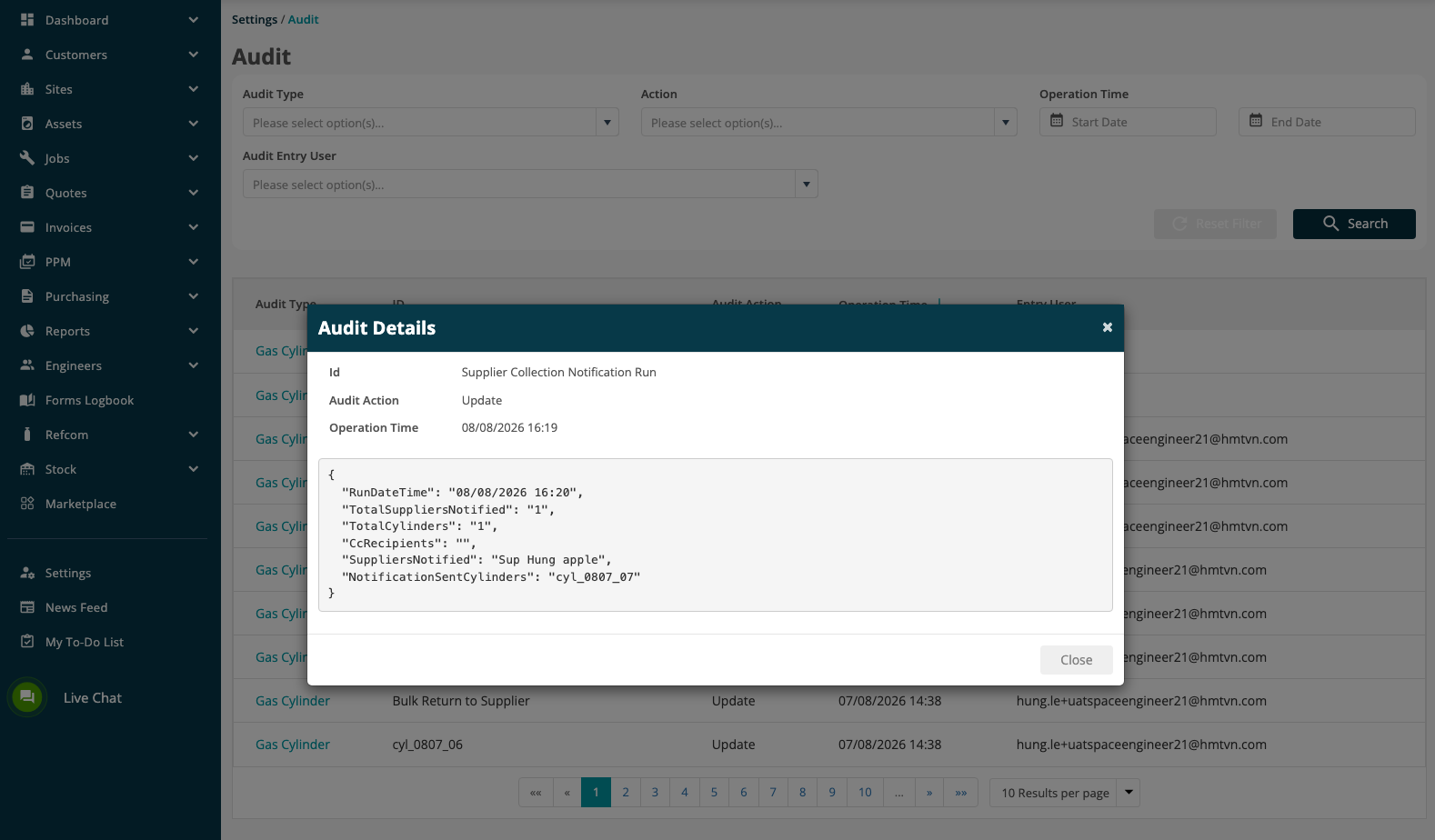1435x840 pixels.
Task: Click the JSON audit details text box
Action: tap(716, 535)
